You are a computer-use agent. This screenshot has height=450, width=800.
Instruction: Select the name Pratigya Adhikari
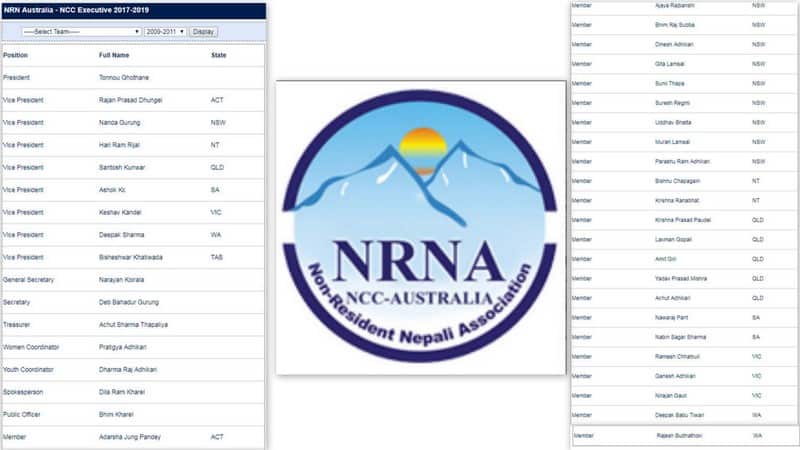[x=122, y=347]
